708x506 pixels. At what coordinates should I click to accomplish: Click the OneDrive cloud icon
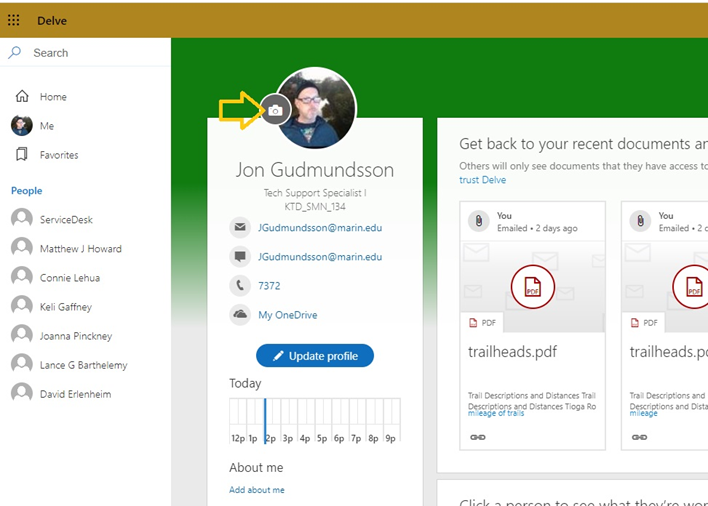(240, 315)
